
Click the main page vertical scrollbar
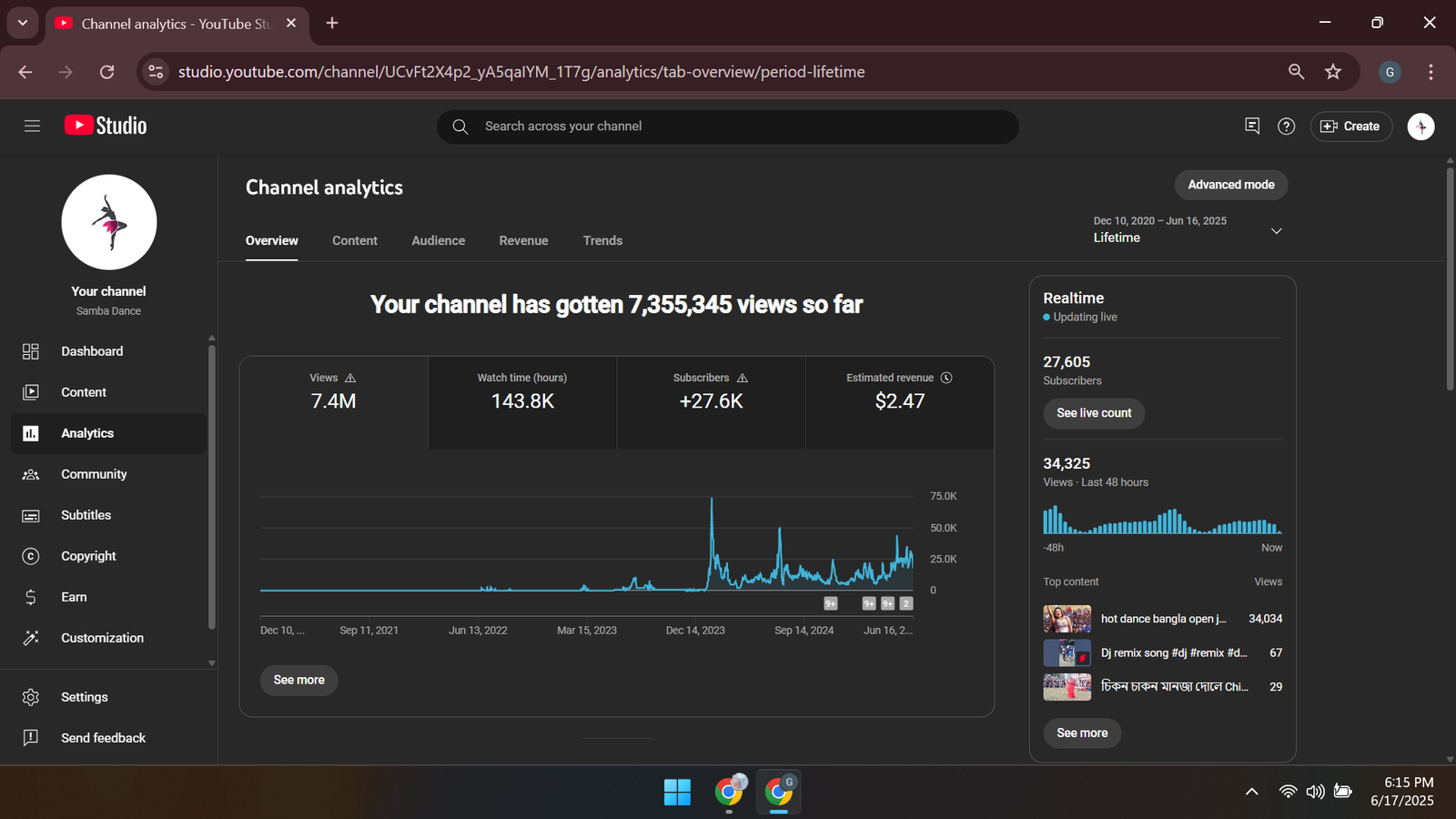coord(1450,278)
